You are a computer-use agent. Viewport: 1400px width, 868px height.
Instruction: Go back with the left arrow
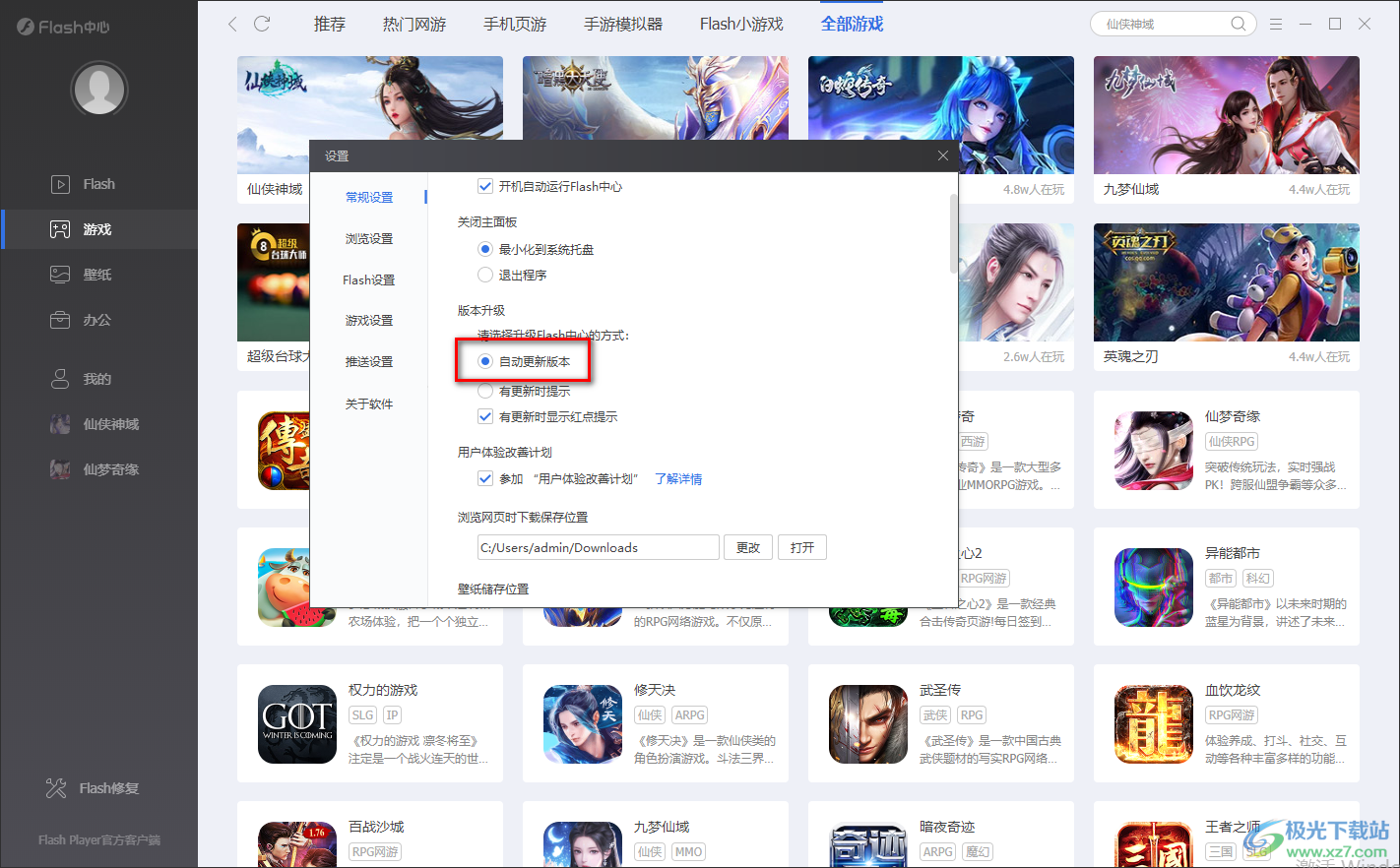coord(232,24)
